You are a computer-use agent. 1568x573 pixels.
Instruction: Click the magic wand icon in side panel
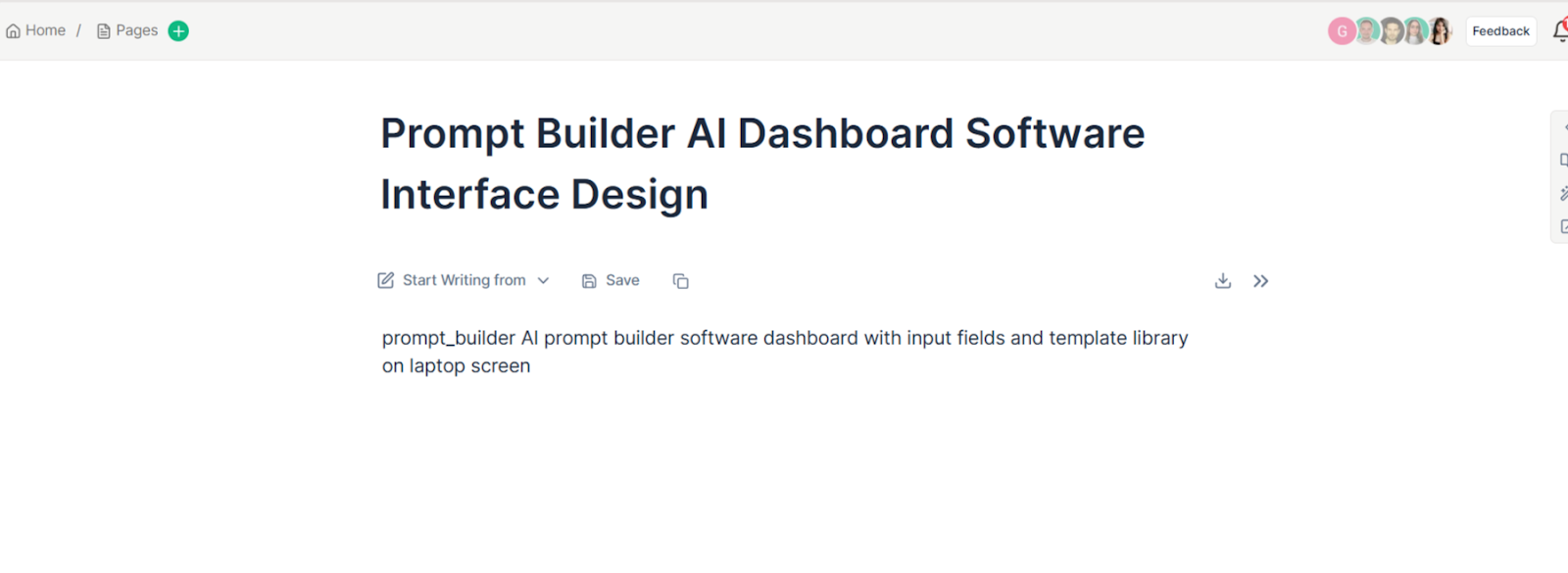pyautogui.click(x=1563, y=194)
